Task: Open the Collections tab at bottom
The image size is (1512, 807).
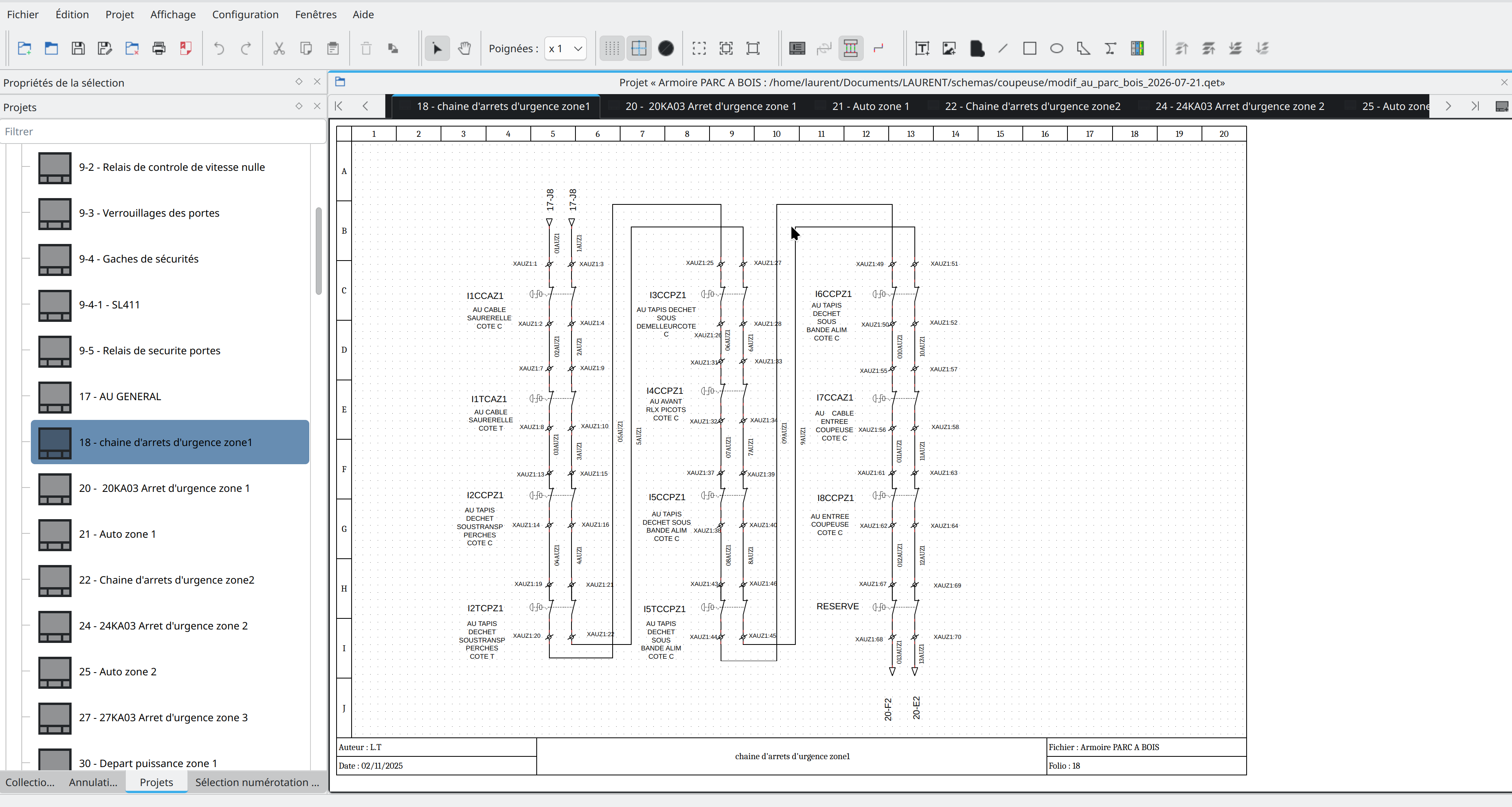Action: [30, 782]
